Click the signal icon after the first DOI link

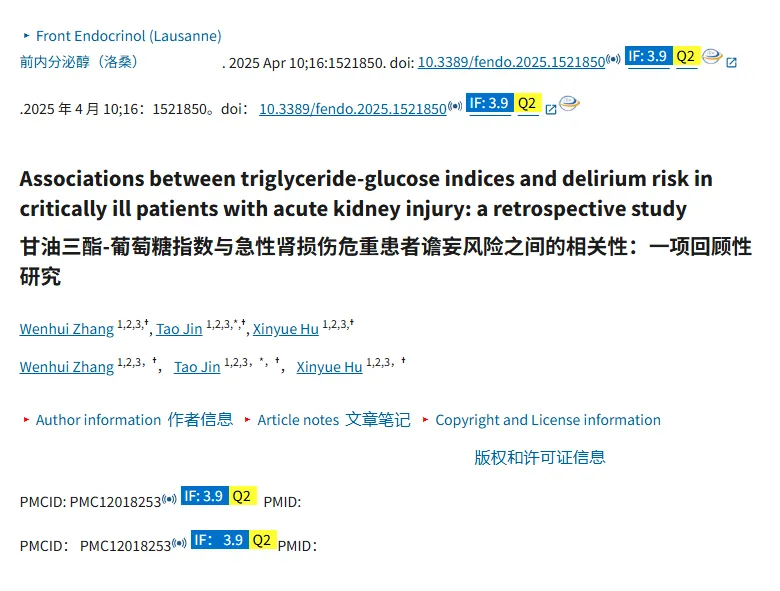coord(613,59)
